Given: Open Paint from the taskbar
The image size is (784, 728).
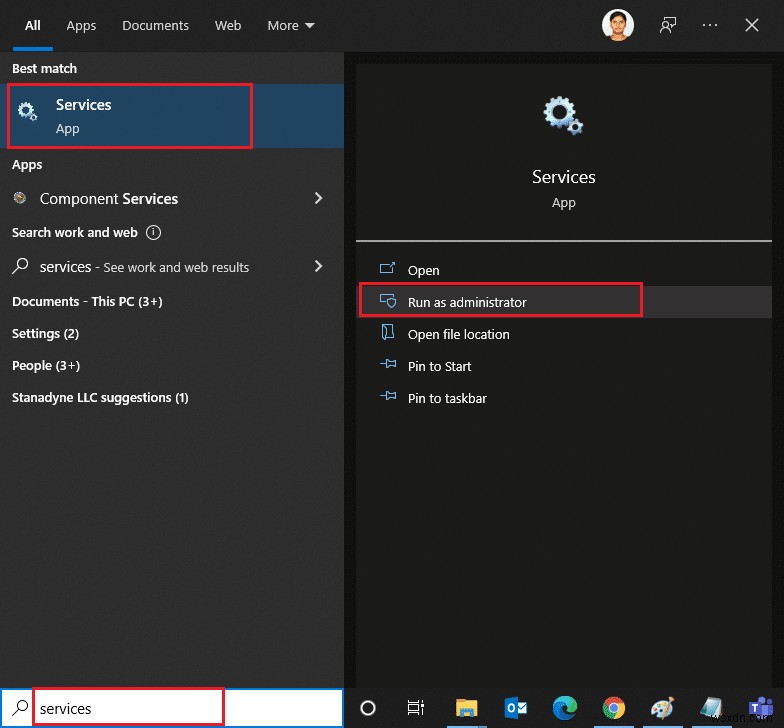Looking at the screenshot, I should point(663,708).
